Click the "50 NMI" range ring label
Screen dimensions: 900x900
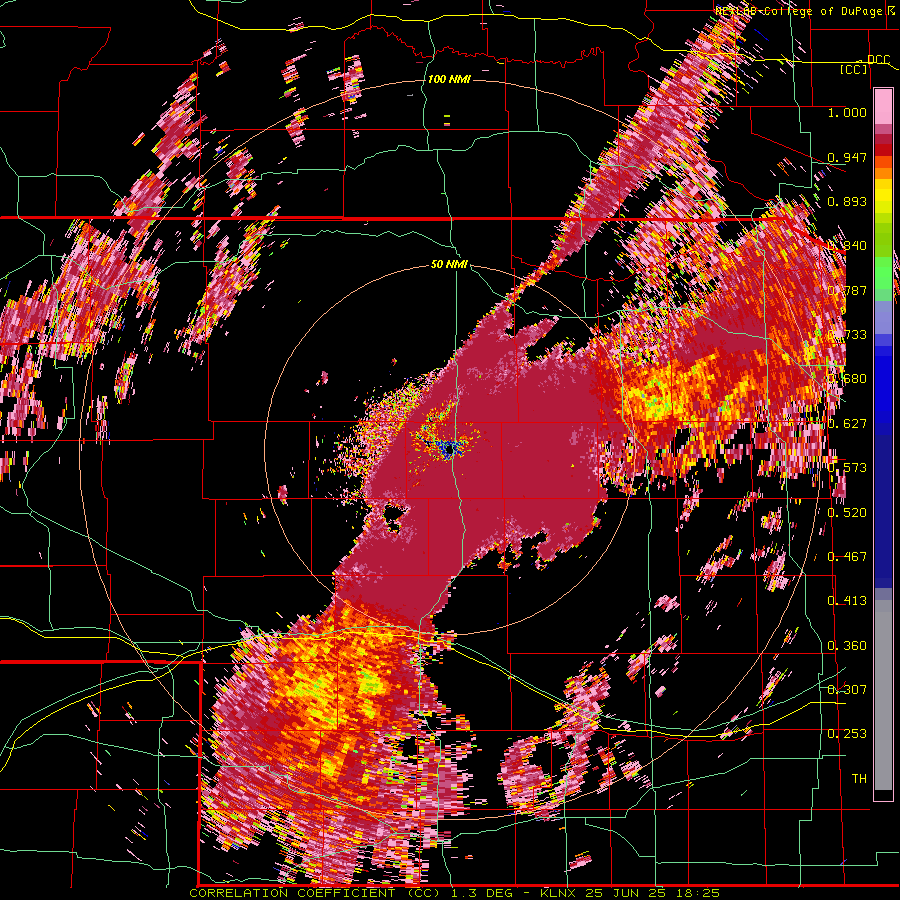coord(449,265)
